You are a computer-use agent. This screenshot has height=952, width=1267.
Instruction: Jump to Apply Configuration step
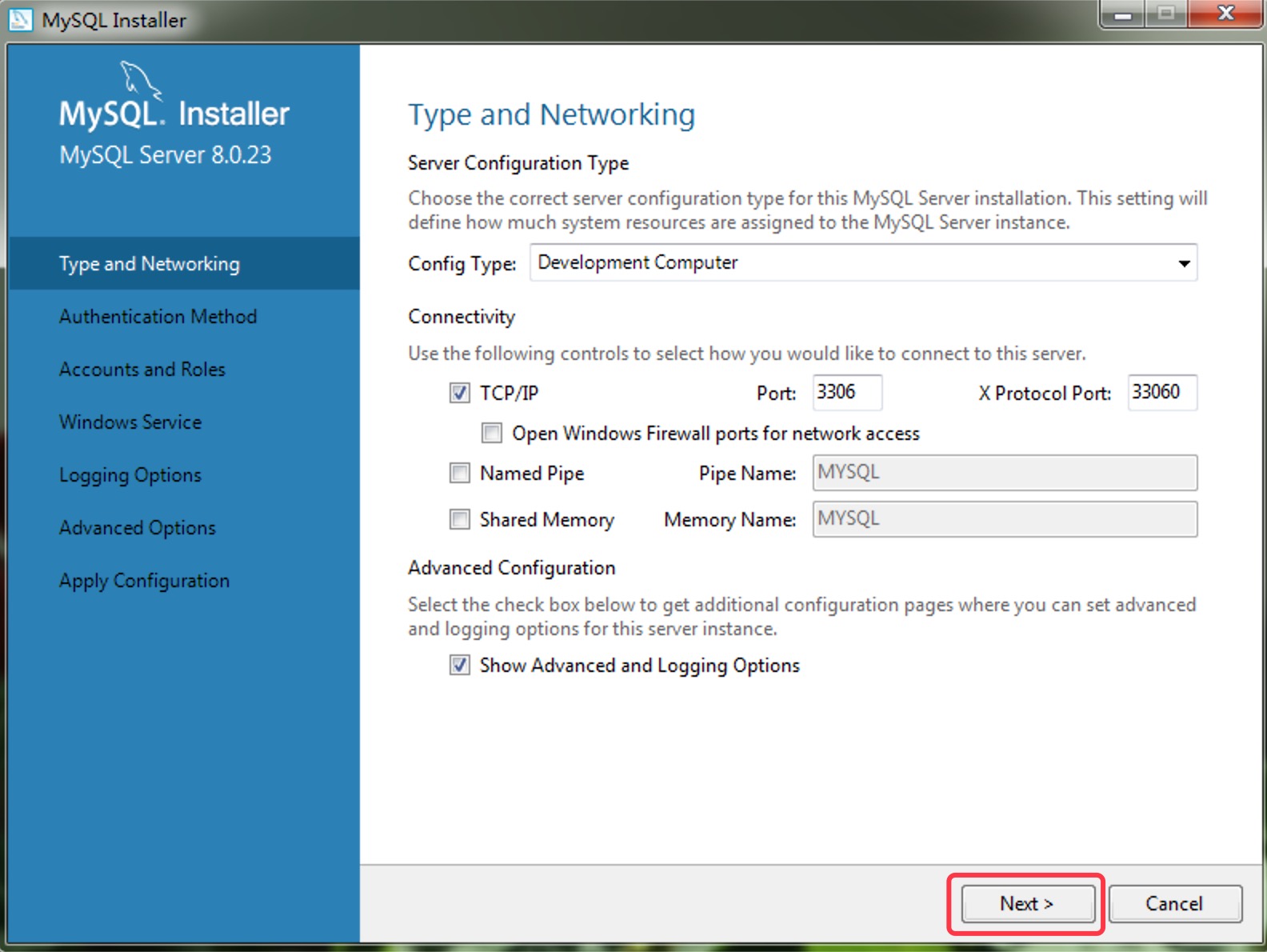144,581
